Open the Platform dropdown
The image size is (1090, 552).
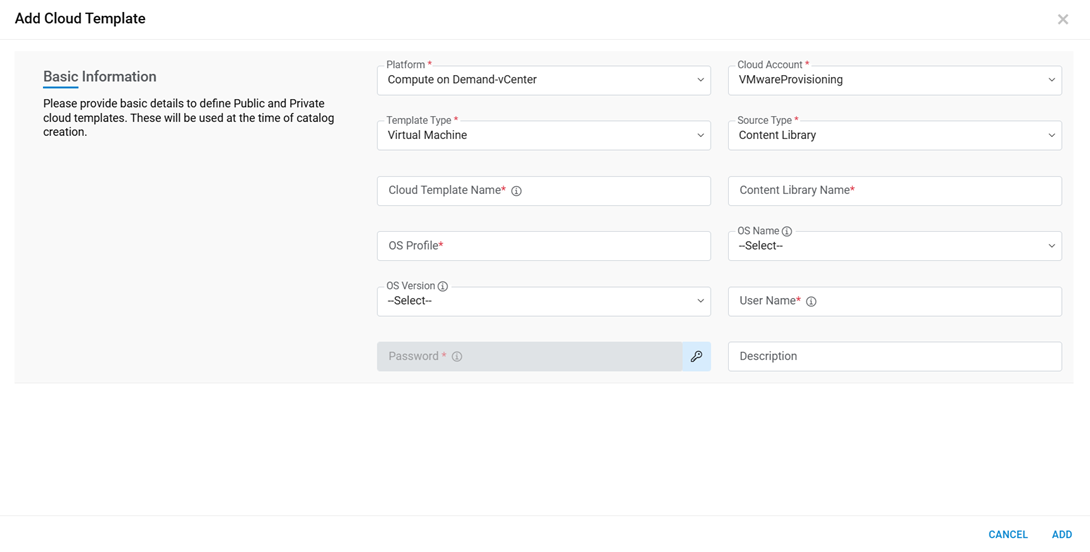click(544, 80)
